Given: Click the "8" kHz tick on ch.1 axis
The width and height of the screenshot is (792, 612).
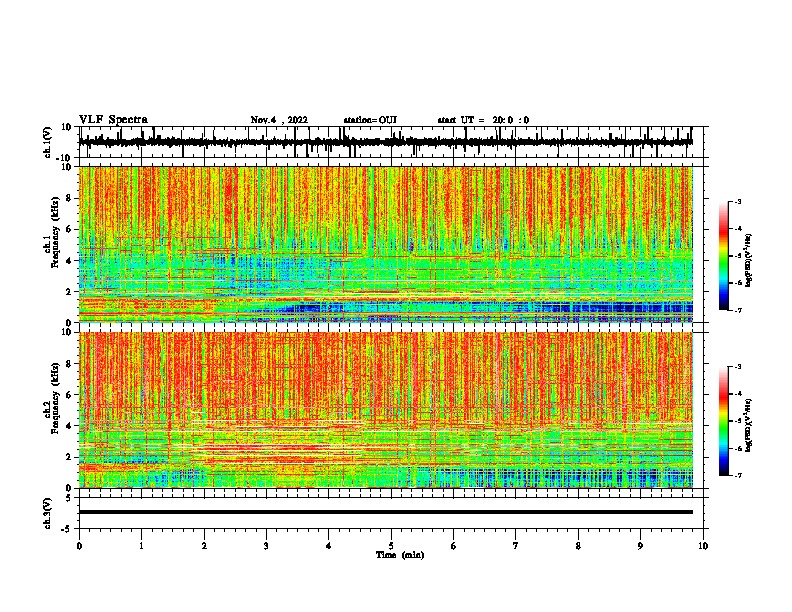Looking at the screenshot, I should pos(70,198).
